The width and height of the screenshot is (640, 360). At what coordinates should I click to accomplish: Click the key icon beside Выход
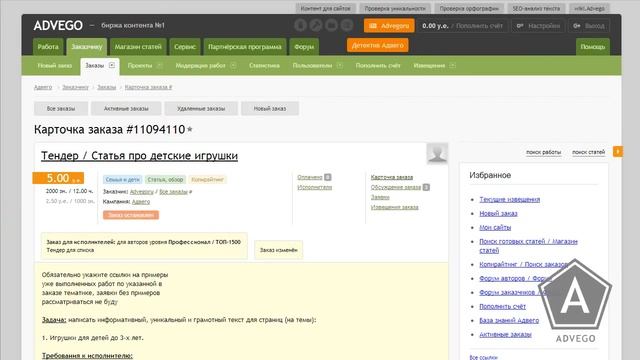click(576, 26)
